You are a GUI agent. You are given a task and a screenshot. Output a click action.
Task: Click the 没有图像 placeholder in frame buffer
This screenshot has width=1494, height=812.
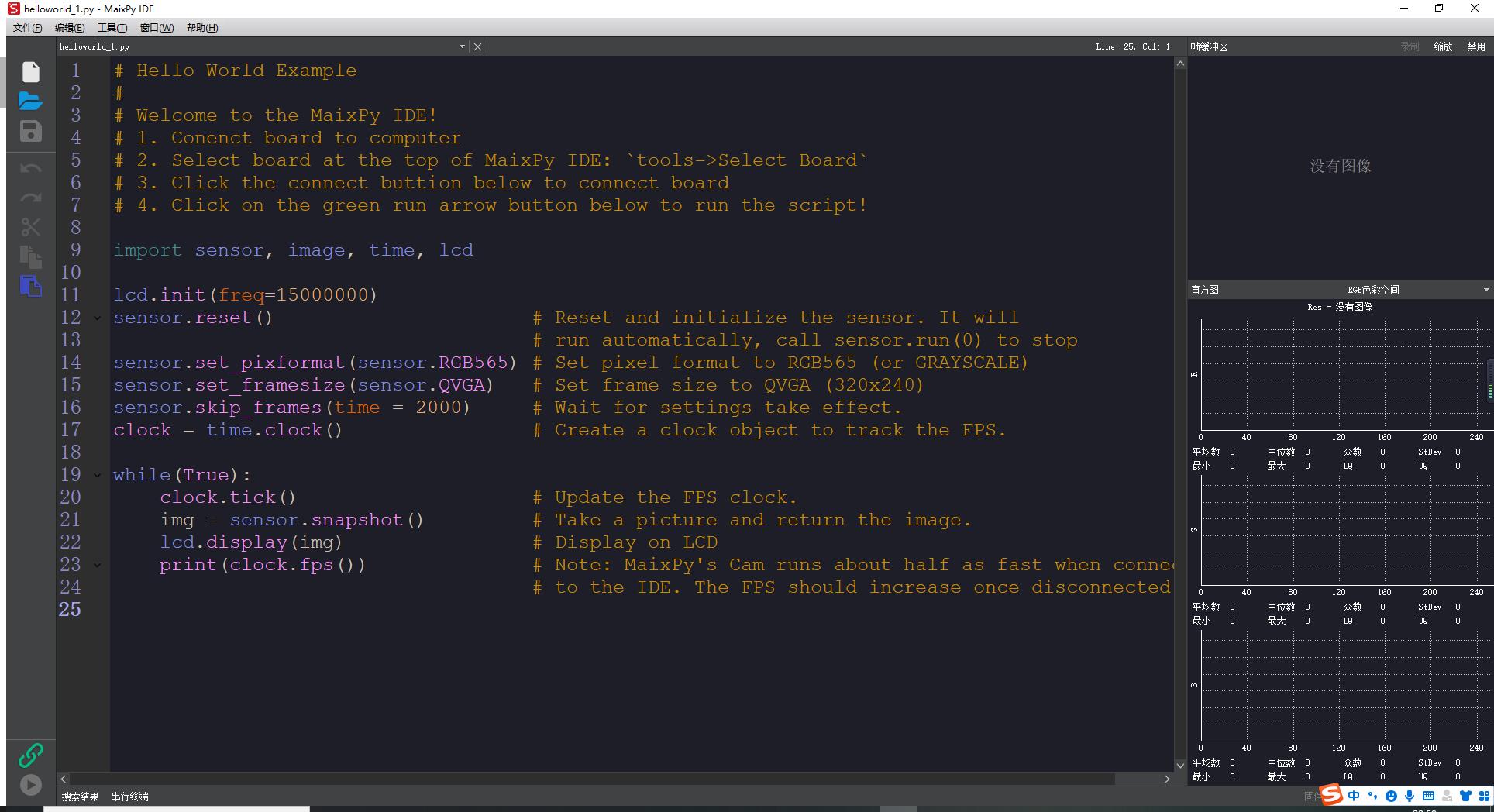(x=1341, y=166)
